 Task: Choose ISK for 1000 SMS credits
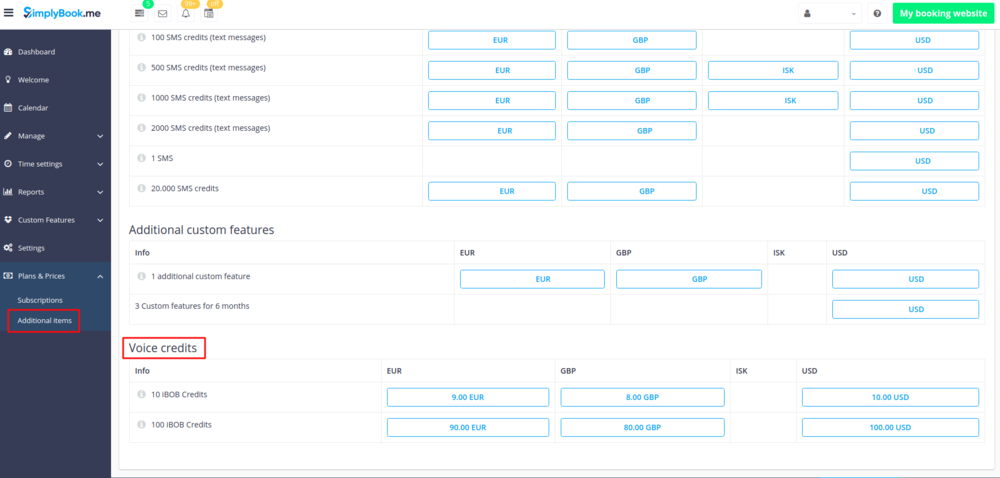[772, 100]
